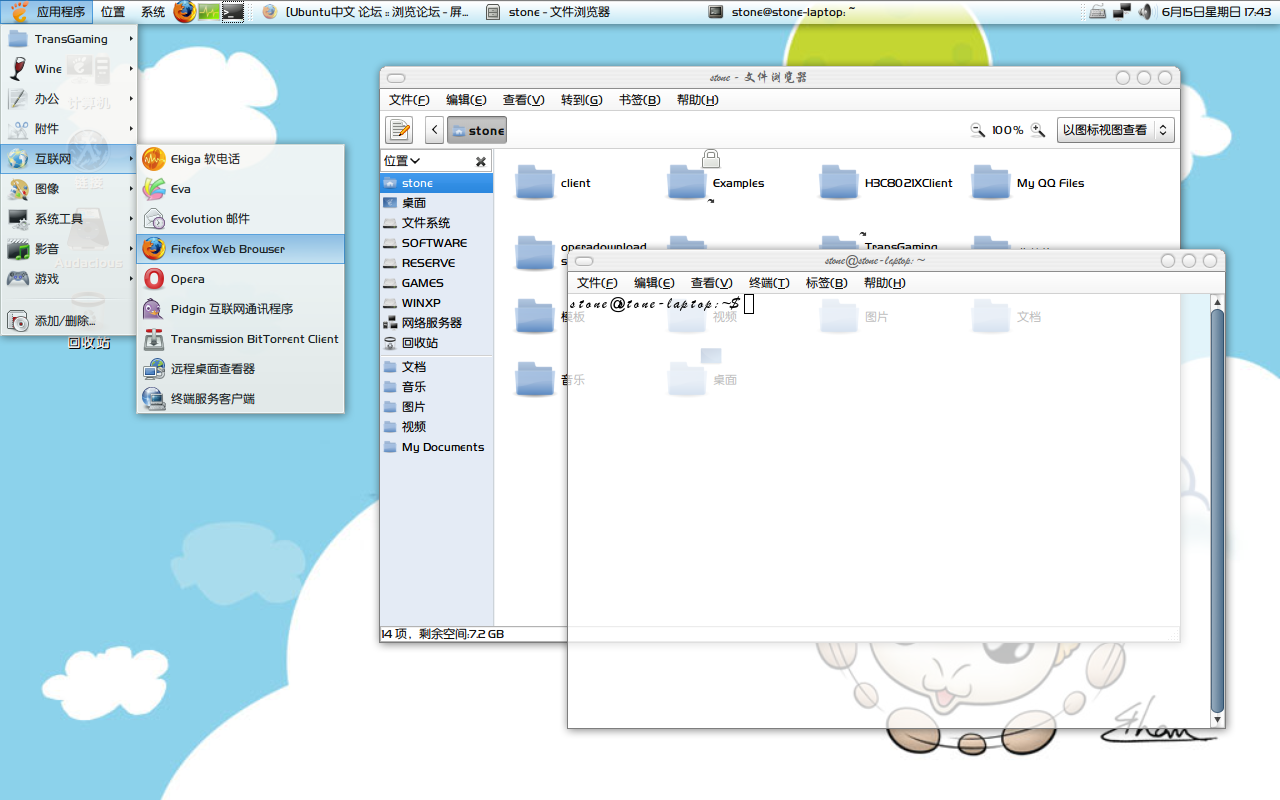Select My Documents bookmark in sidebar

pyautogui.click(x=437, y=447)
